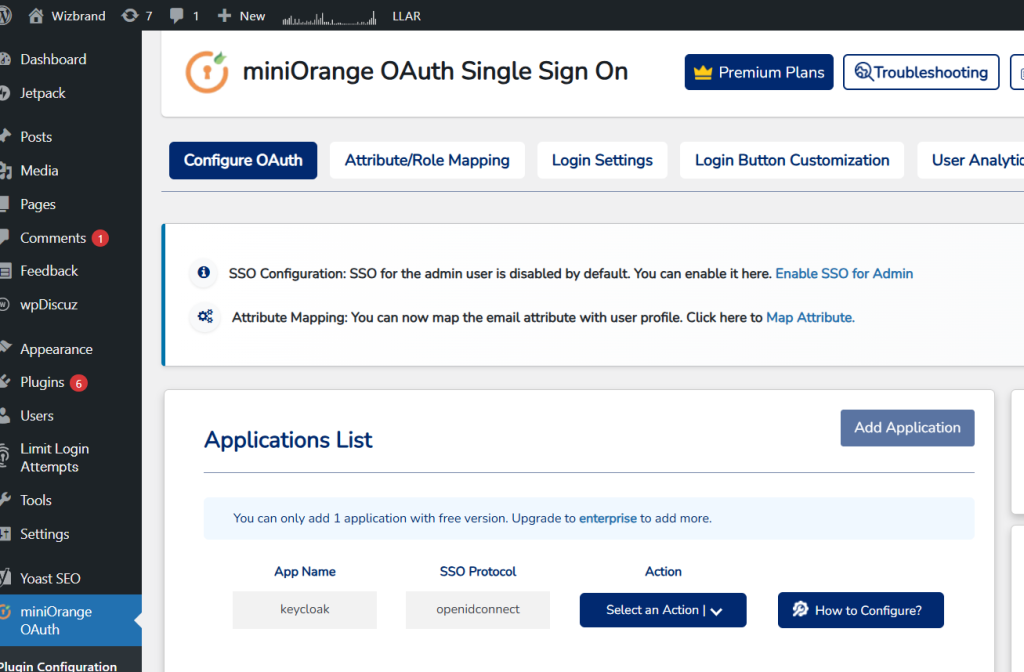Click the Troubleshooting button

[x=920, y=72]
